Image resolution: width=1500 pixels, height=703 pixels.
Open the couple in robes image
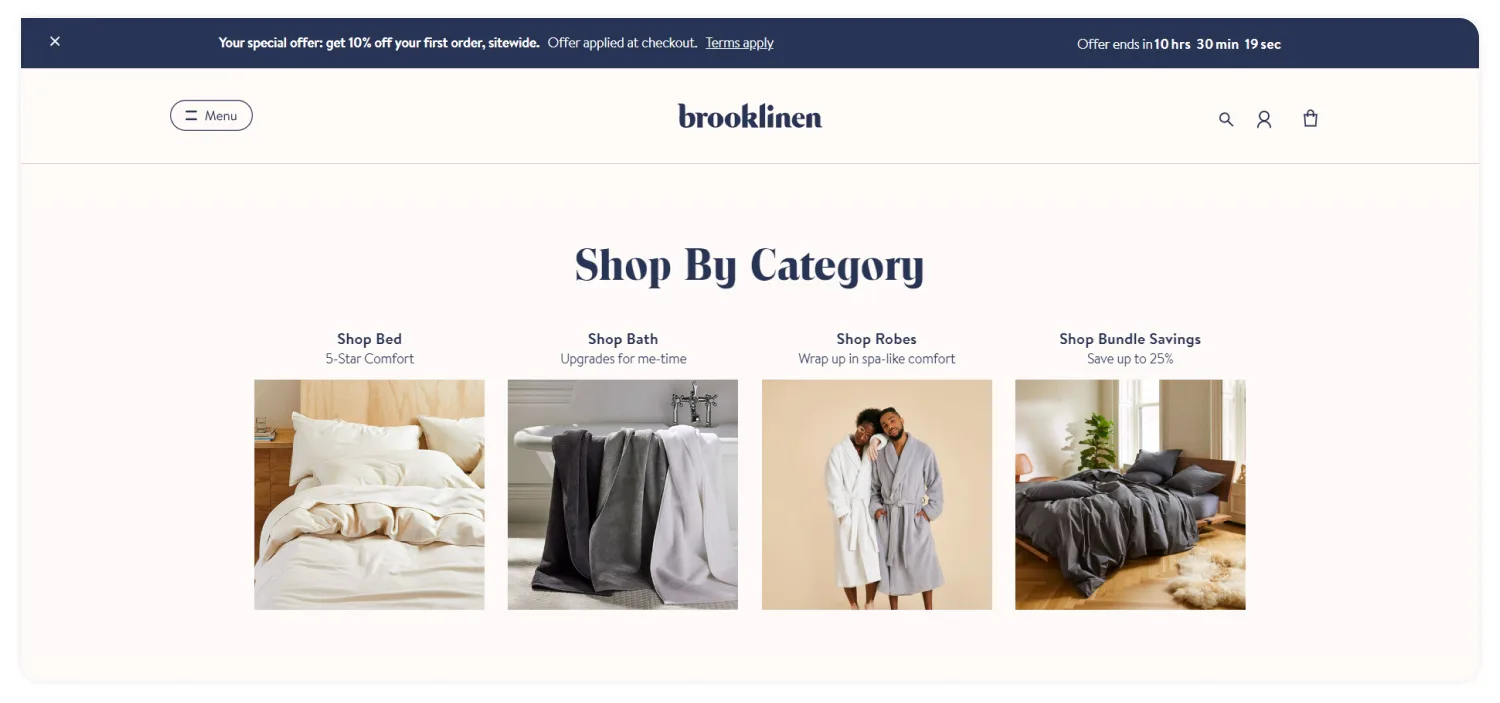(877, 494)
